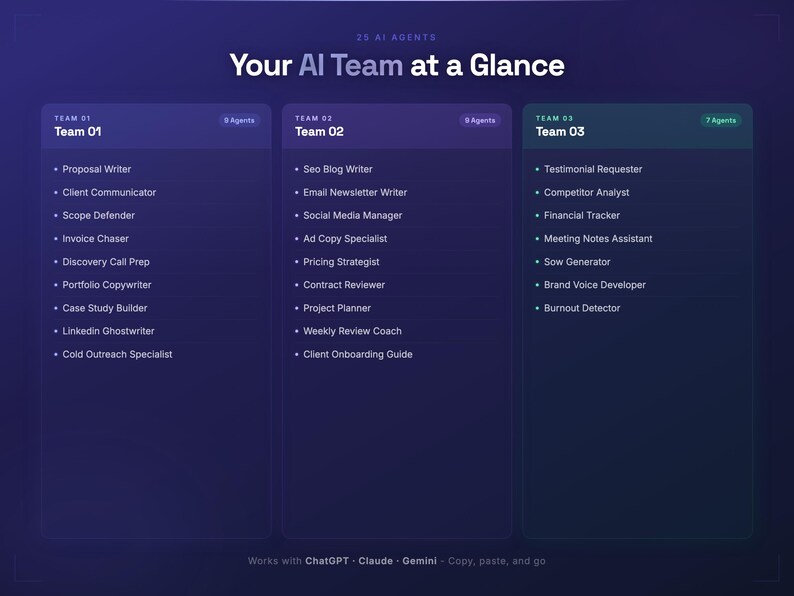Select Burnout Detector agent
794x596 pixels.
point(582,308)
